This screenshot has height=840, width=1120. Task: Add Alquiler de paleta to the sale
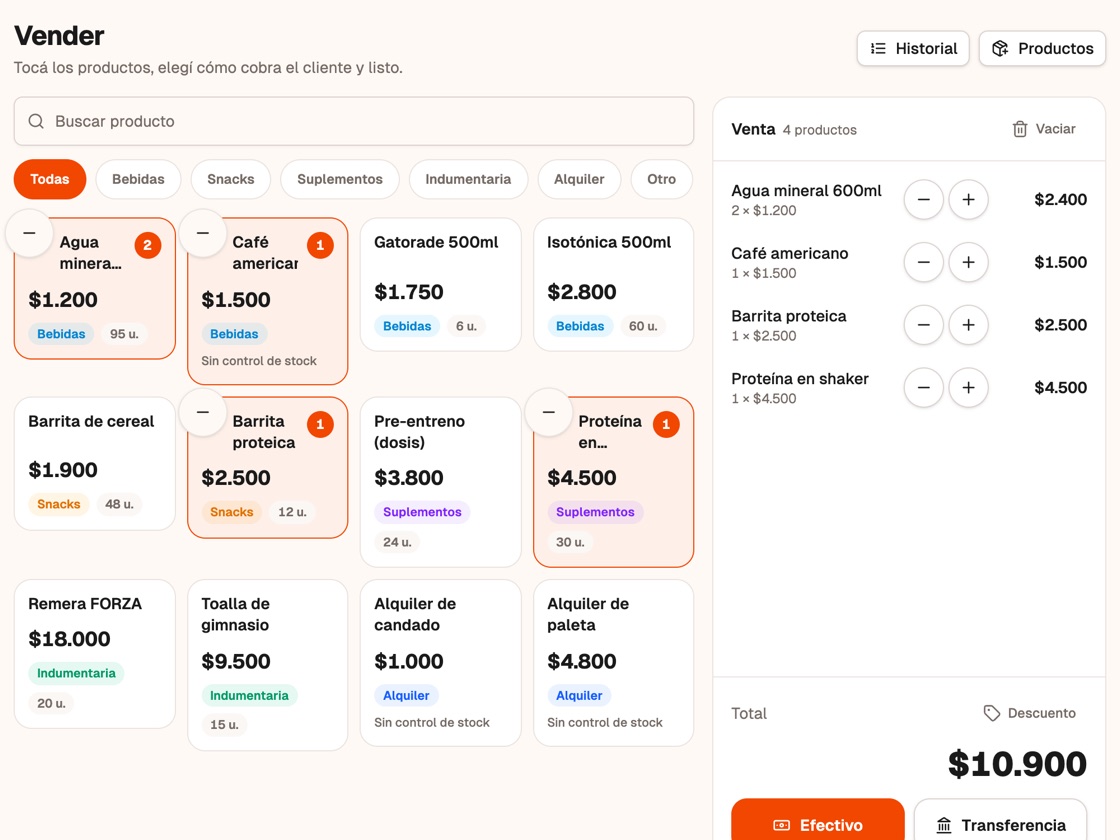click(614, 663)
